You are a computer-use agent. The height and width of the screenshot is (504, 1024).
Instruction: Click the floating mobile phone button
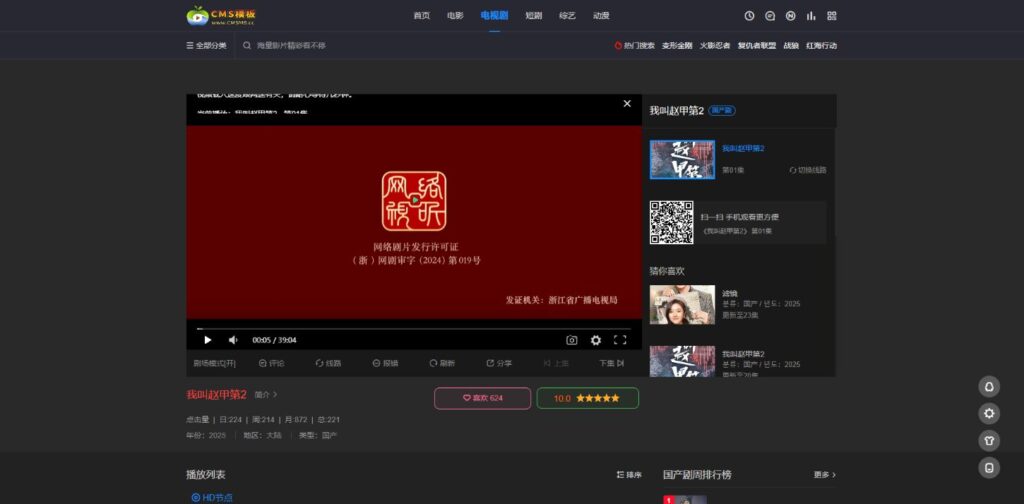tap(989, 467)
